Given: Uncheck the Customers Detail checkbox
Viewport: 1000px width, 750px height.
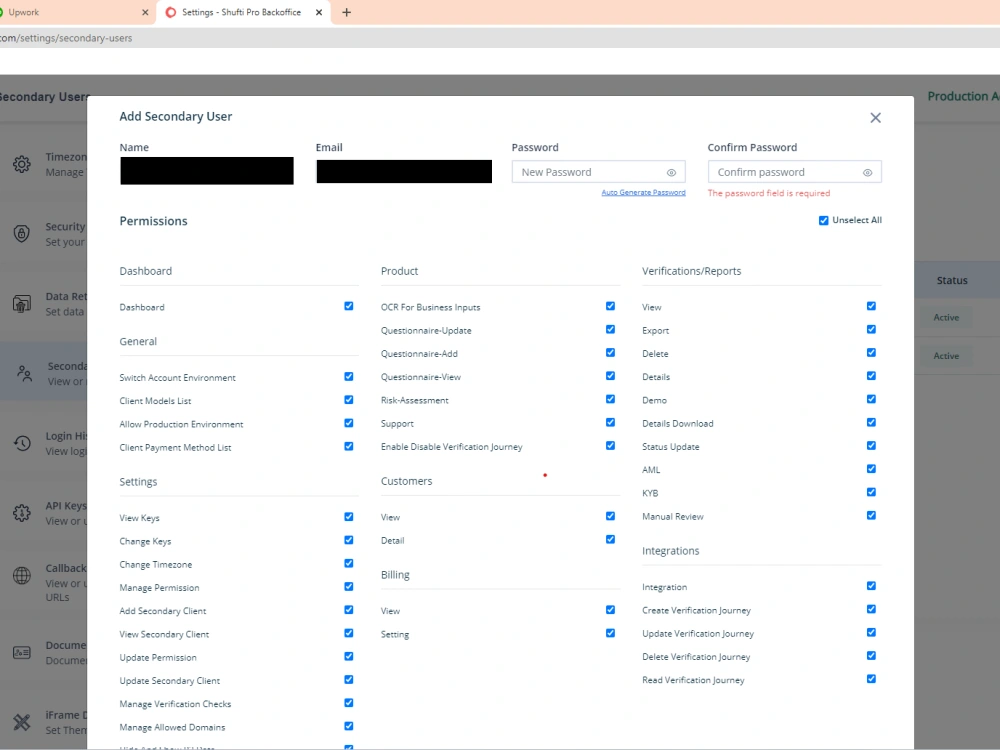Looking at the screenshot, I should (x=610, y=540).
